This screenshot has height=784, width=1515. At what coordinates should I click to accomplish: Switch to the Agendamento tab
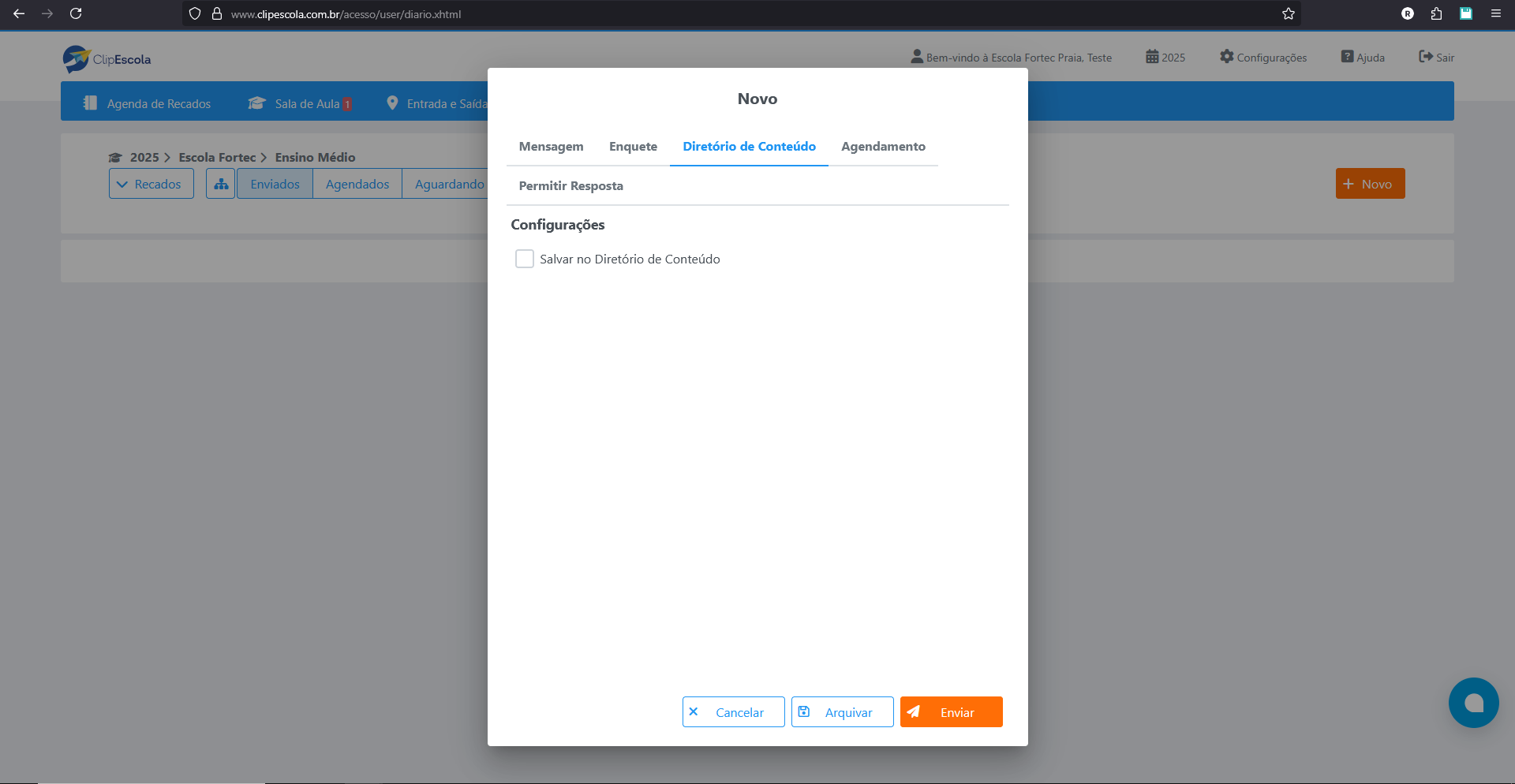(x=883, y=146)
